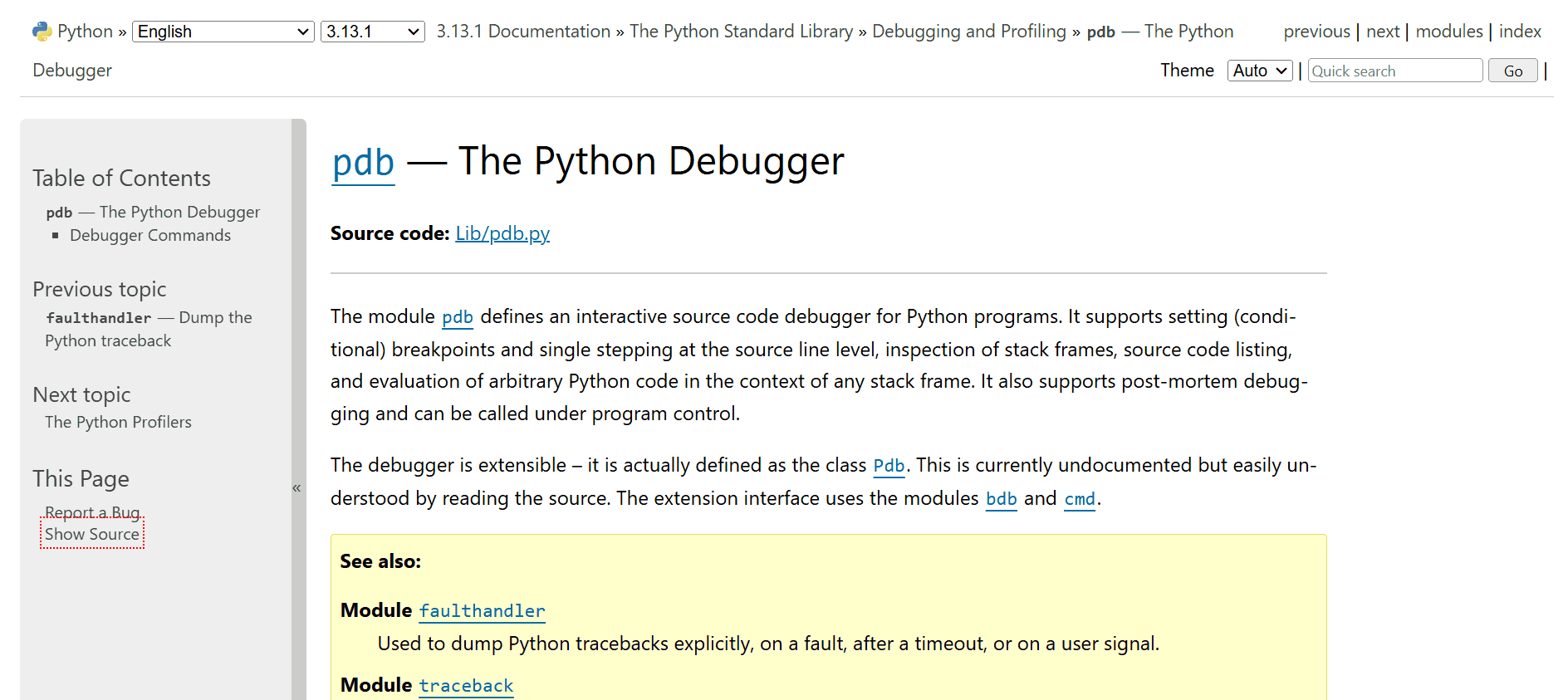1568x700 pixels.
Task: Go to the next page link
Action: (1382, 32)
